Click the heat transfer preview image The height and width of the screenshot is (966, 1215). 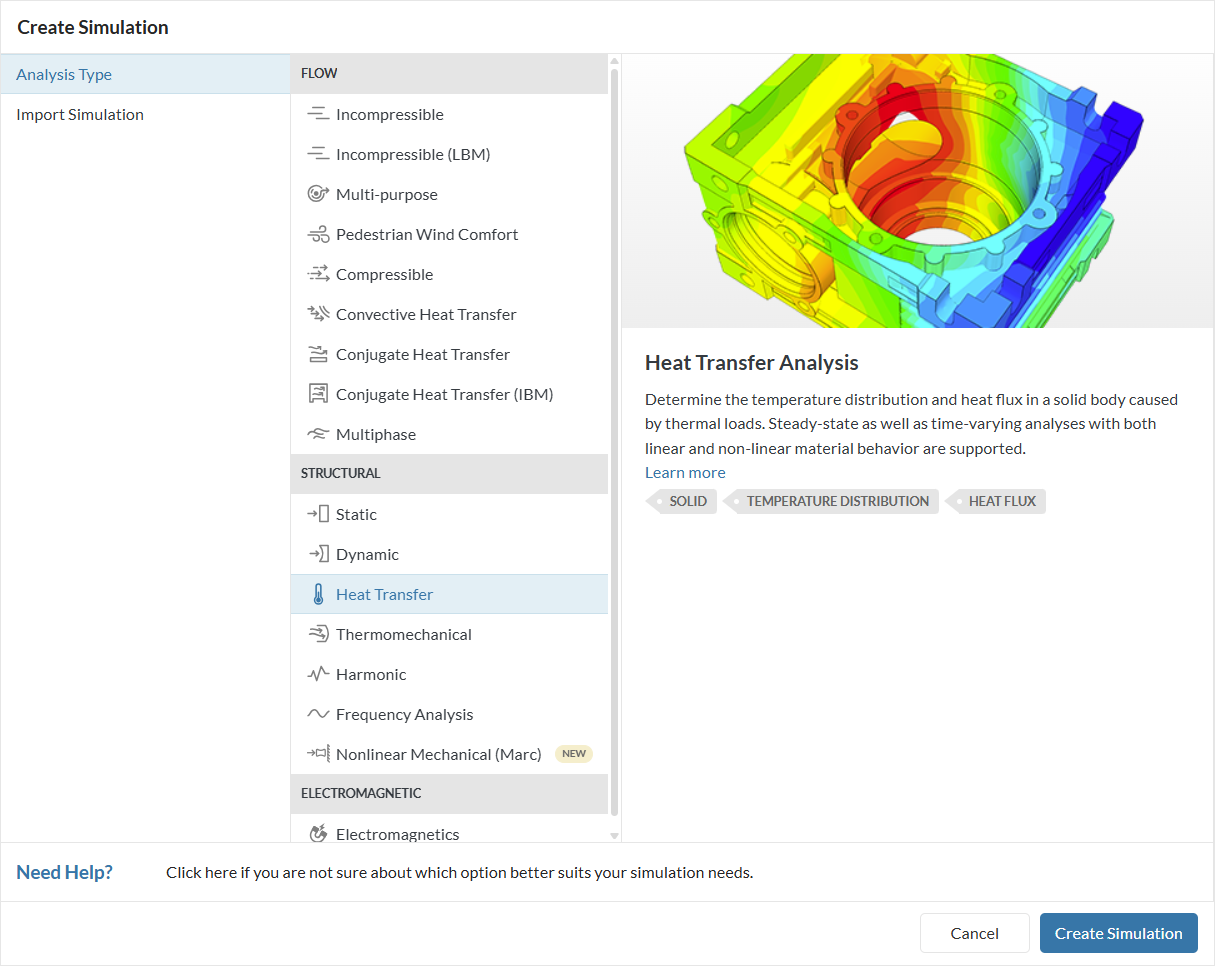tap(917, 191)
